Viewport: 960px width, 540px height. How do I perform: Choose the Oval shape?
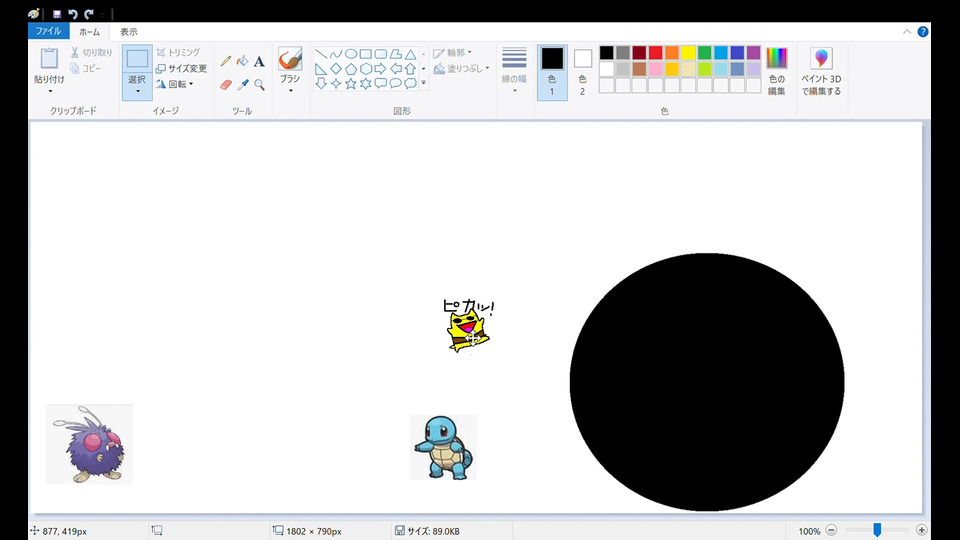(351, 54)
